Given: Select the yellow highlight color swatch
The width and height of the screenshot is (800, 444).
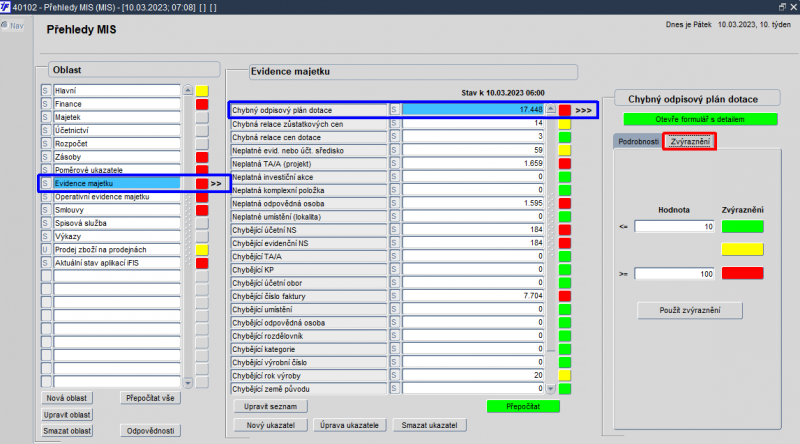Looking at the screenshot, I should click(742, 250).
